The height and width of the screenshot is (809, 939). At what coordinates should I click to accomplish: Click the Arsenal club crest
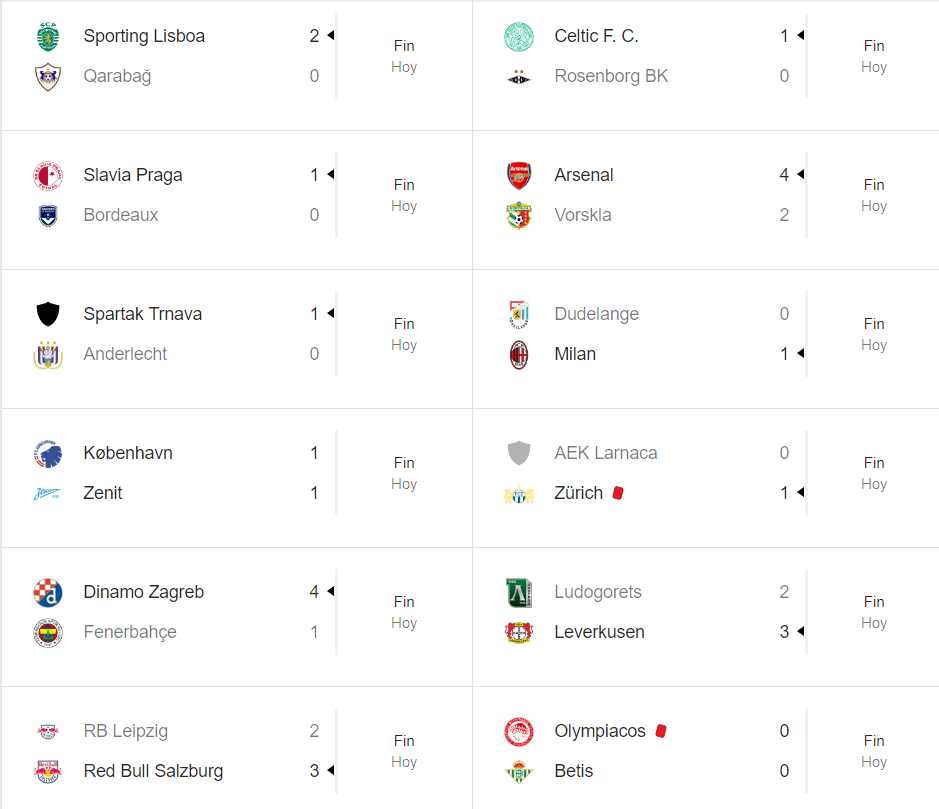(519, 175)
